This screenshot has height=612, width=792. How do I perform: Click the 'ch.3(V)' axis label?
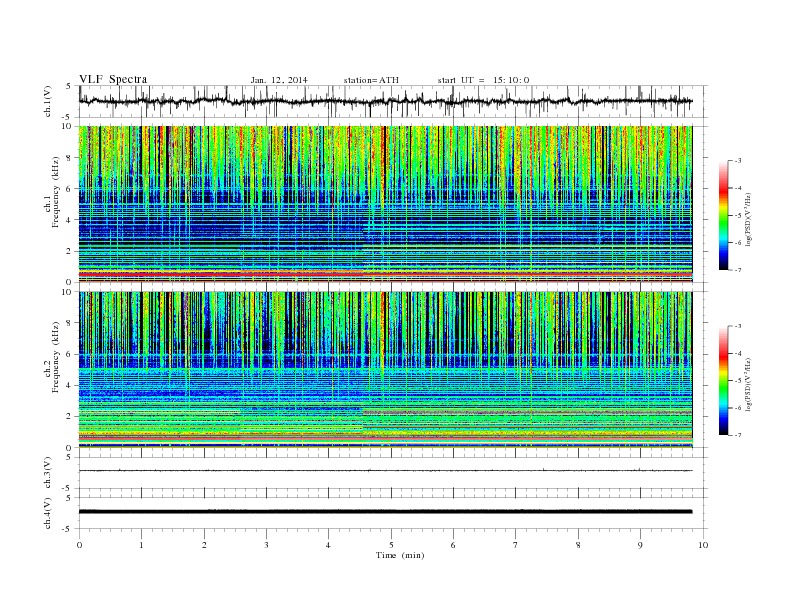(x=48, y=473)
